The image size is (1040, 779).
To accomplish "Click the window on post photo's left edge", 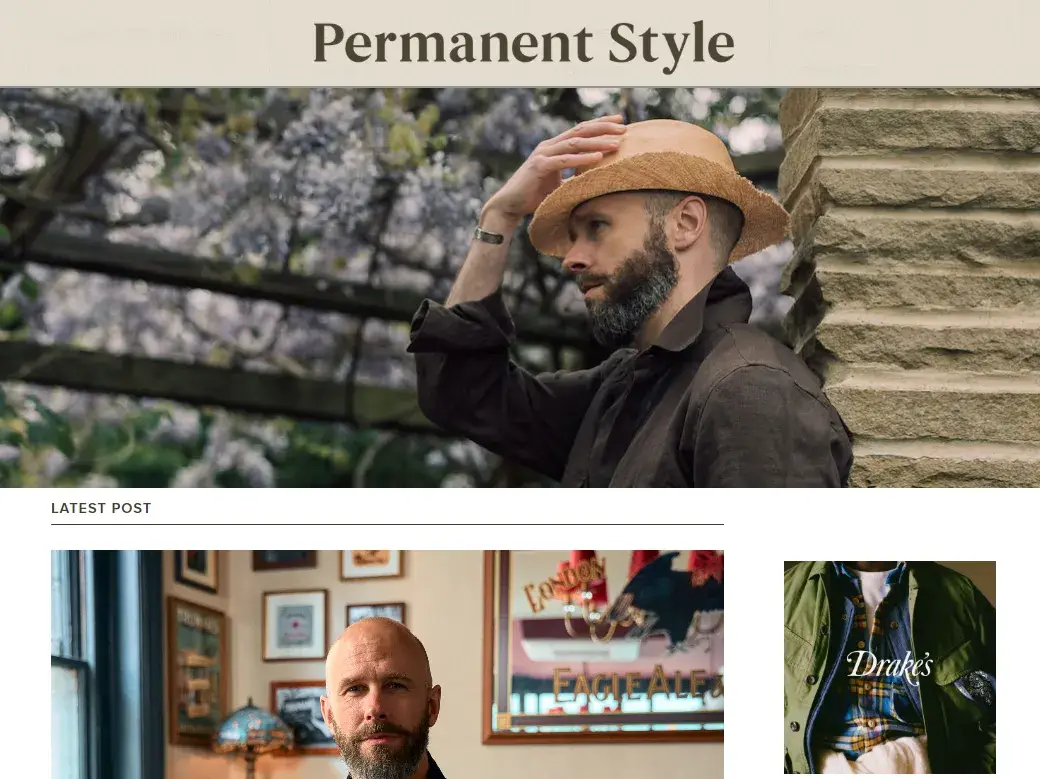I will click(72, 664).
